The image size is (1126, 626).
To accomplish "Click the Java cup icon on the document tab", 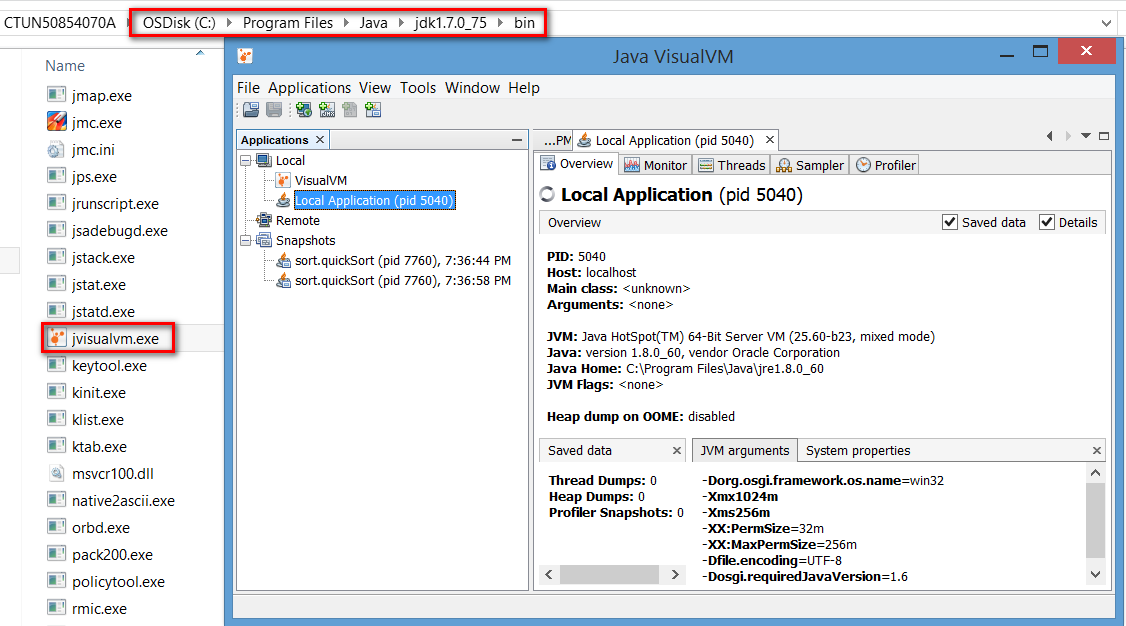I will point(585,140).
